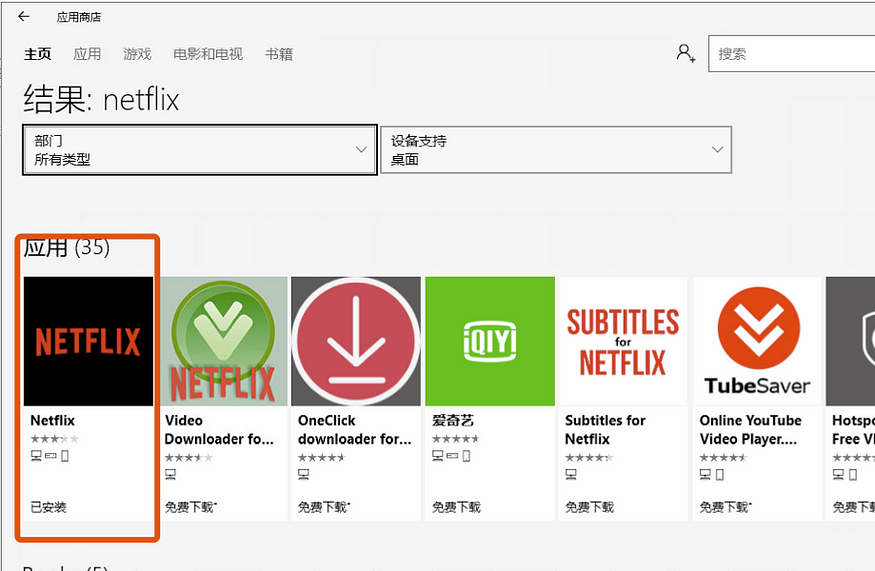Switch to the 主页 tab
Screen dimensions: 875x571
37,54
